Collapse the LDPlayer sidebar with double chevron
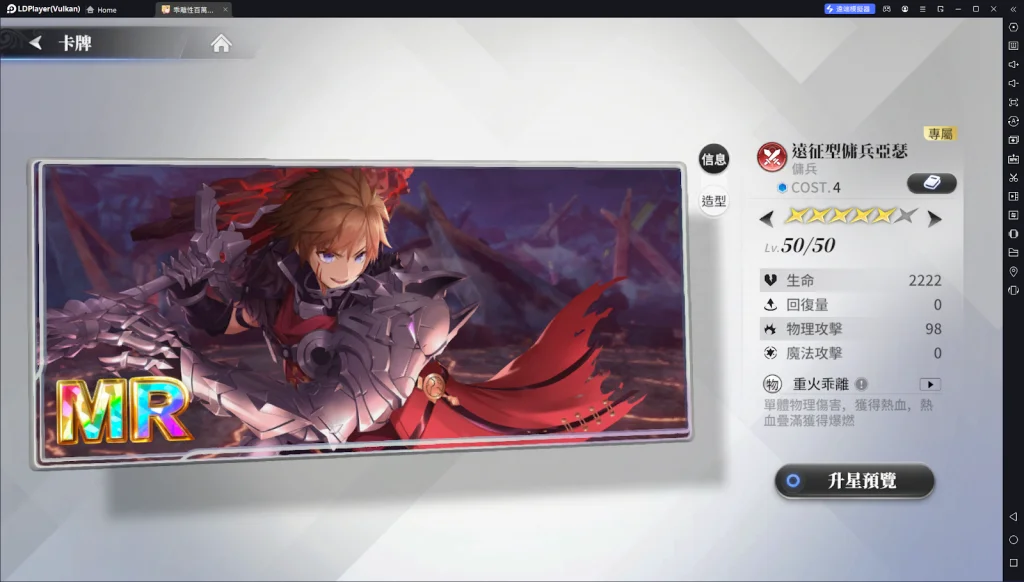This screenshot has height=582, width=1024. click(x=1013, y=9)
